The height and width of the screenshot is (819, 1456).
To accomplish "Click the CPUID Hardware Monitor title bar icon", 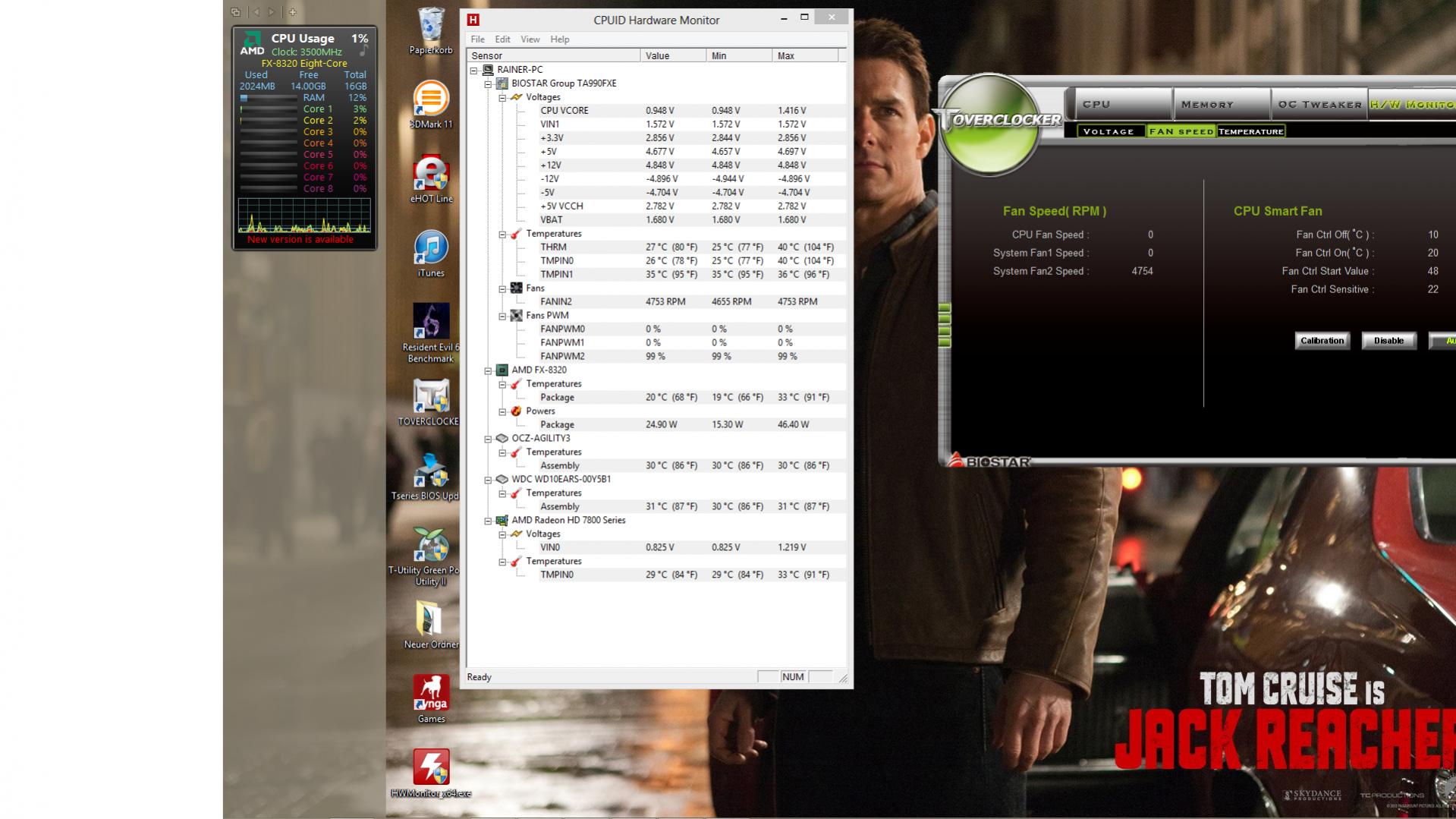I will [473, 20].
